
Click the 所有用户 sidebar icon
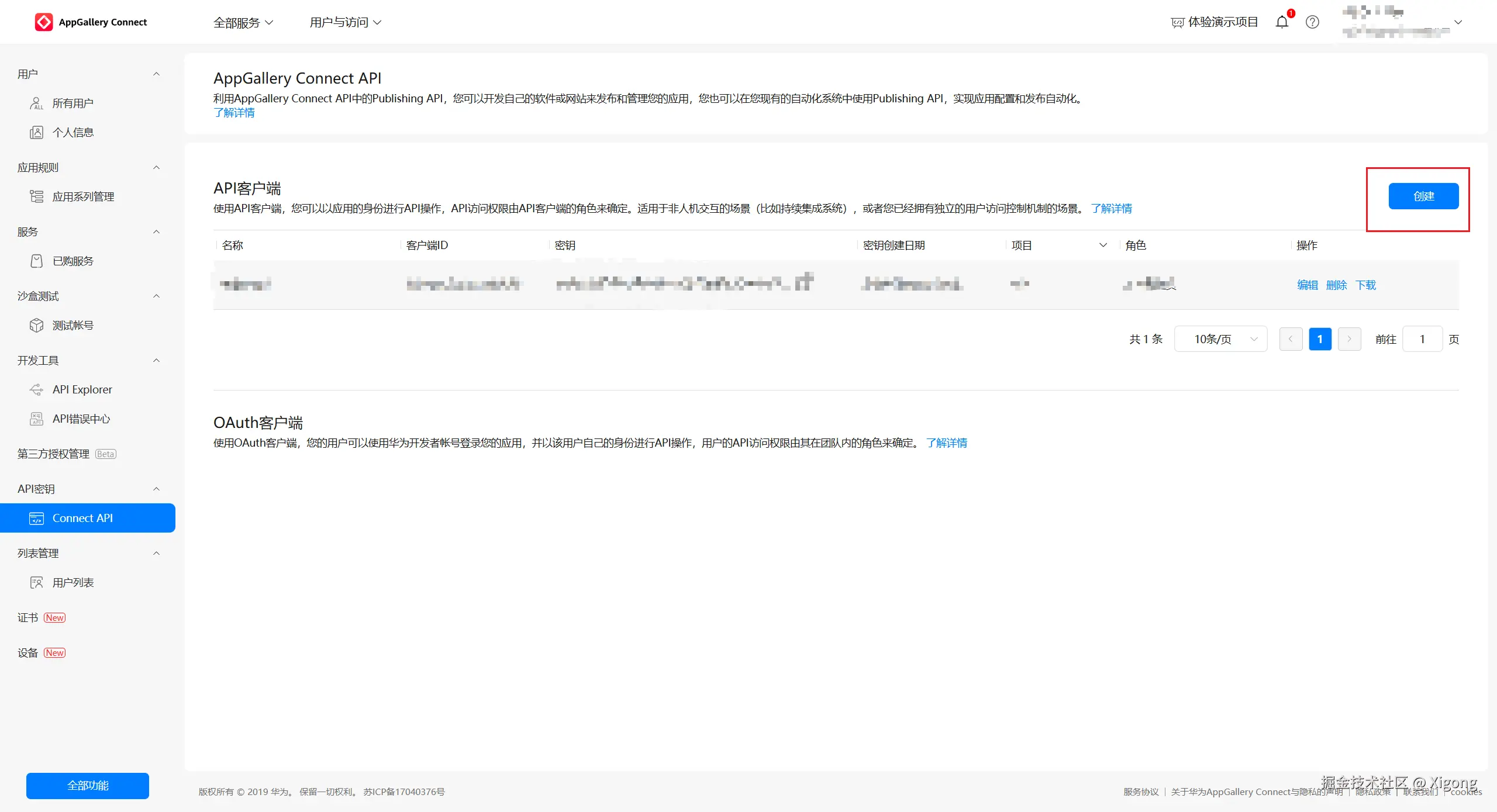[x=36, y=103]
